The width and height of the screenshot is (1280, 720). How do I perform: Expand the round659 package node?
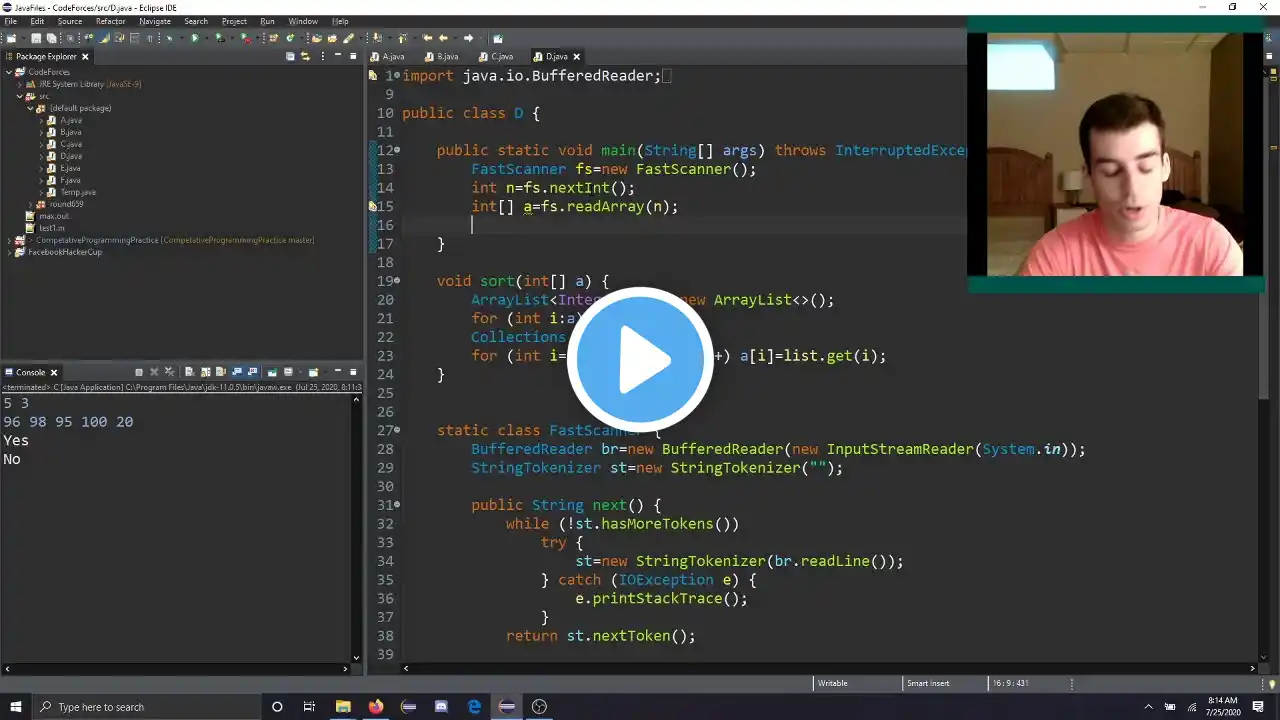tap(30, 204)
